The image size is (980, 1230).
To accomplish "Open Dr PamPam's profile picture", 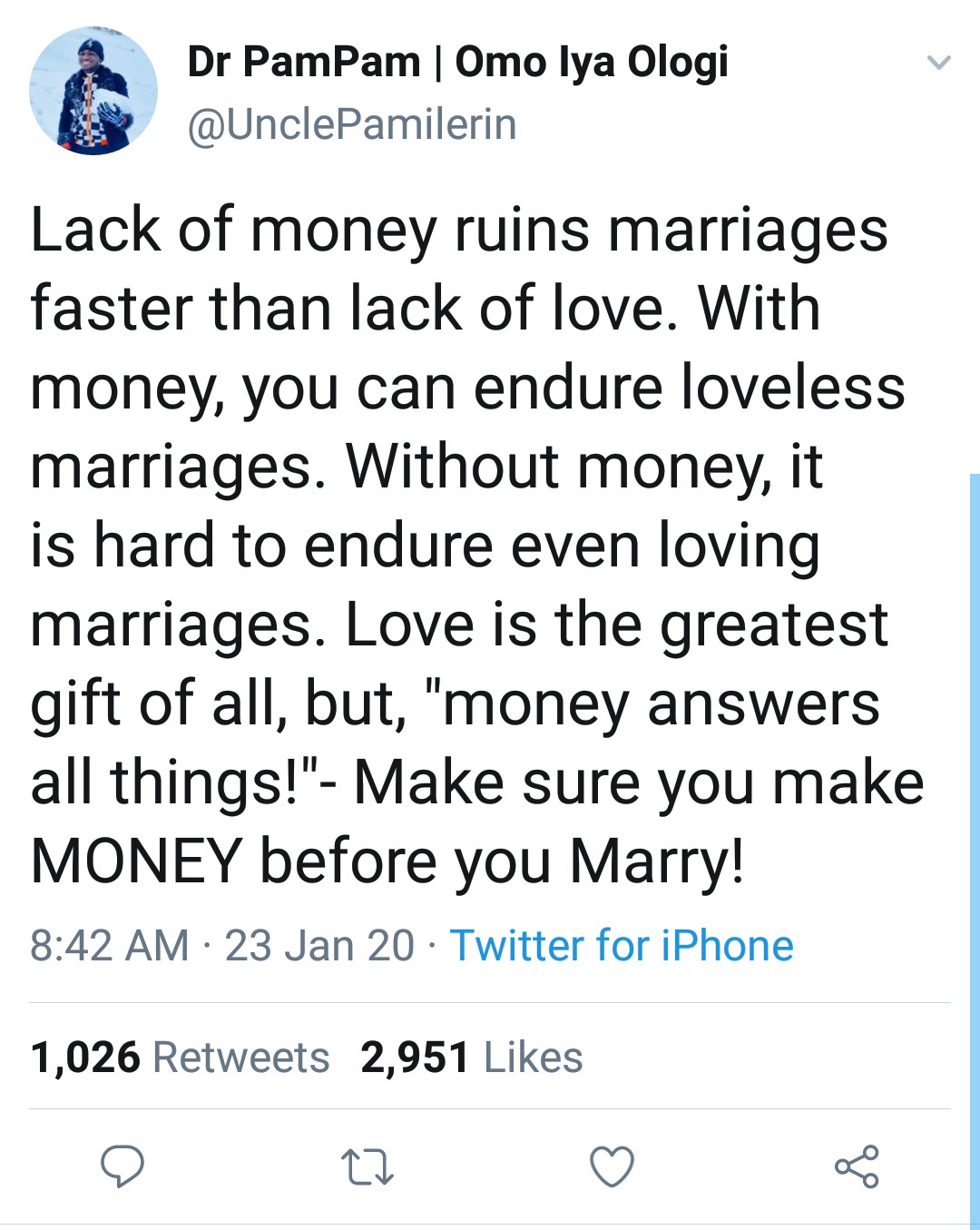I will 93,91.
